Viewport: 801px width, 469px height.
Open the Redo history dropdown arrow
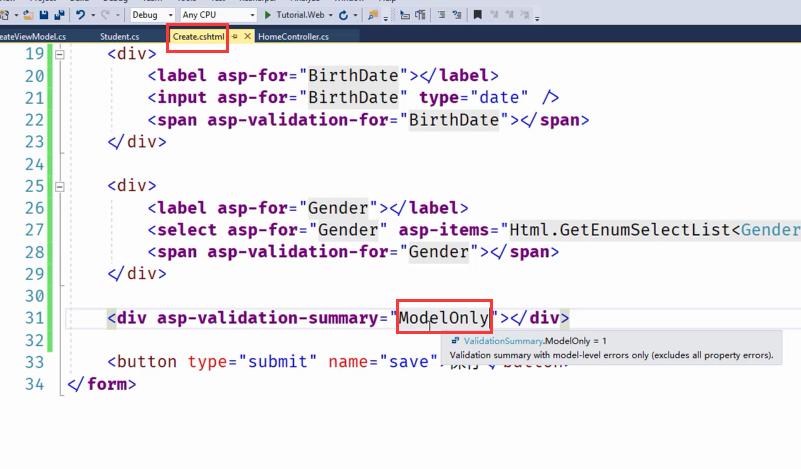coord(117,15)
